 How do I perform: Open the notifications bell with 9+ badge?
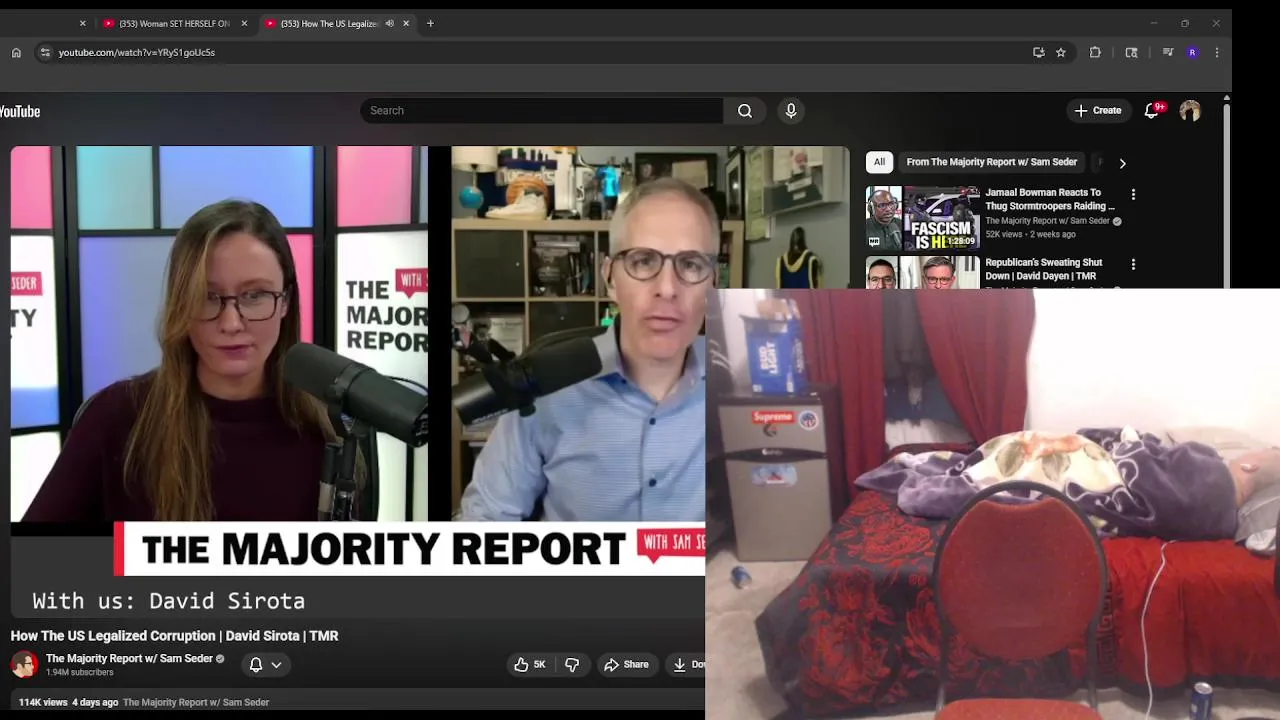tap(1152, 110)
